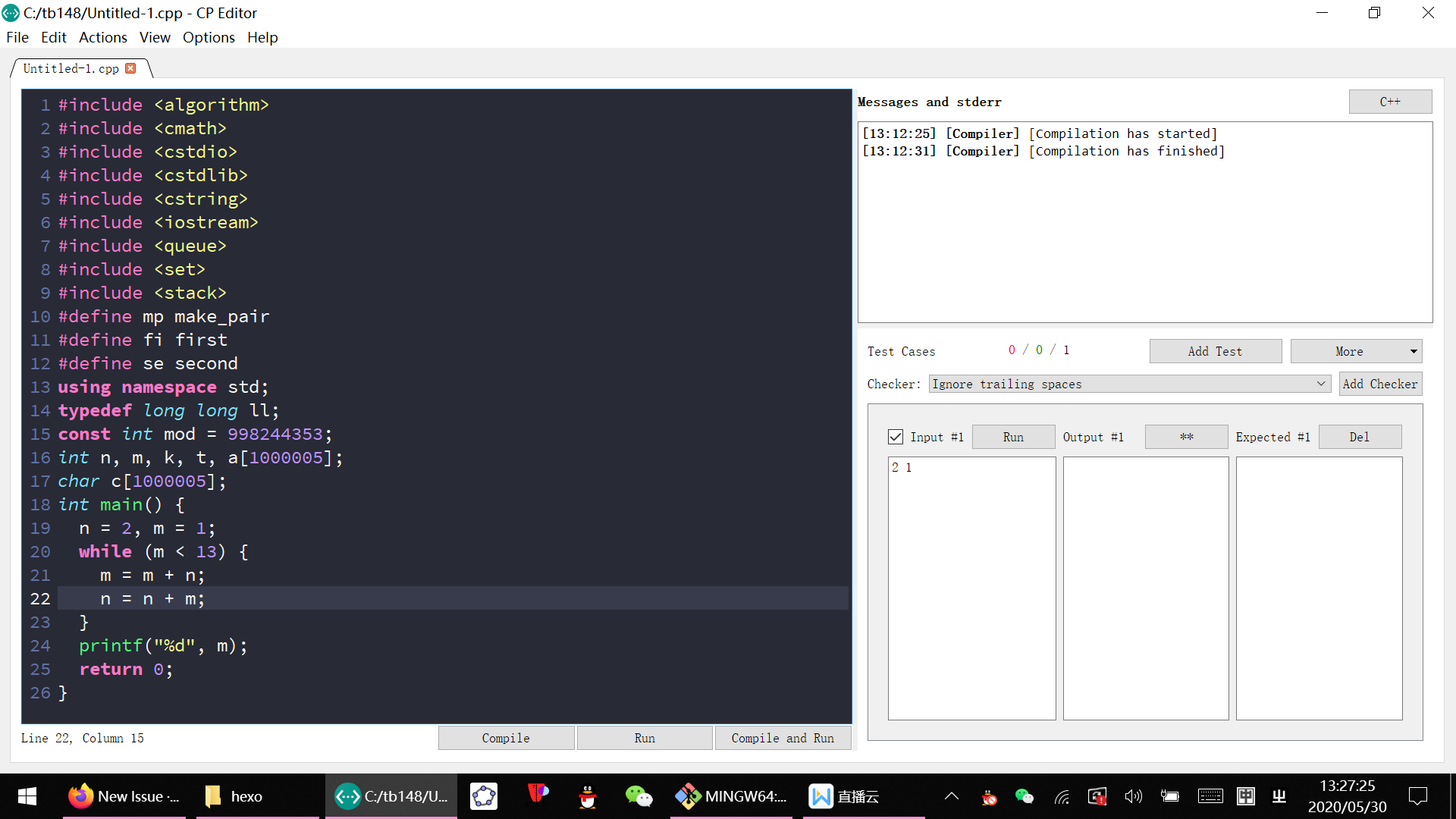Screen dimensions: 1456x819
Task: Click the Add Test button
Action: [x=1215, y=350]
